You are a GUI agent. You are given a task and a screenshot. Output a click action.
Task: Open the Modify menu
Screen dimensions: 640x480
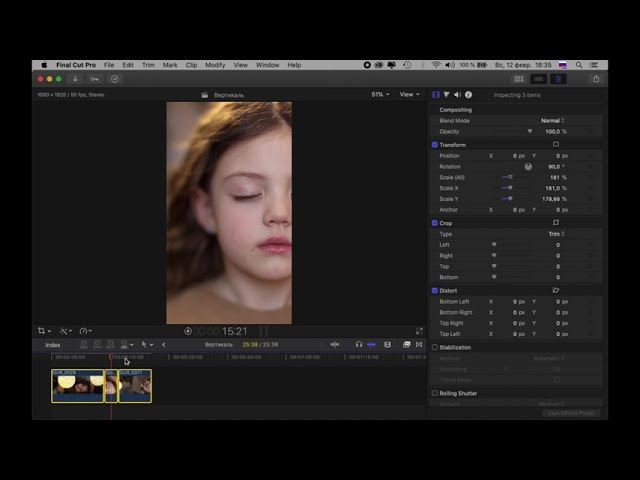click(215, 65)
